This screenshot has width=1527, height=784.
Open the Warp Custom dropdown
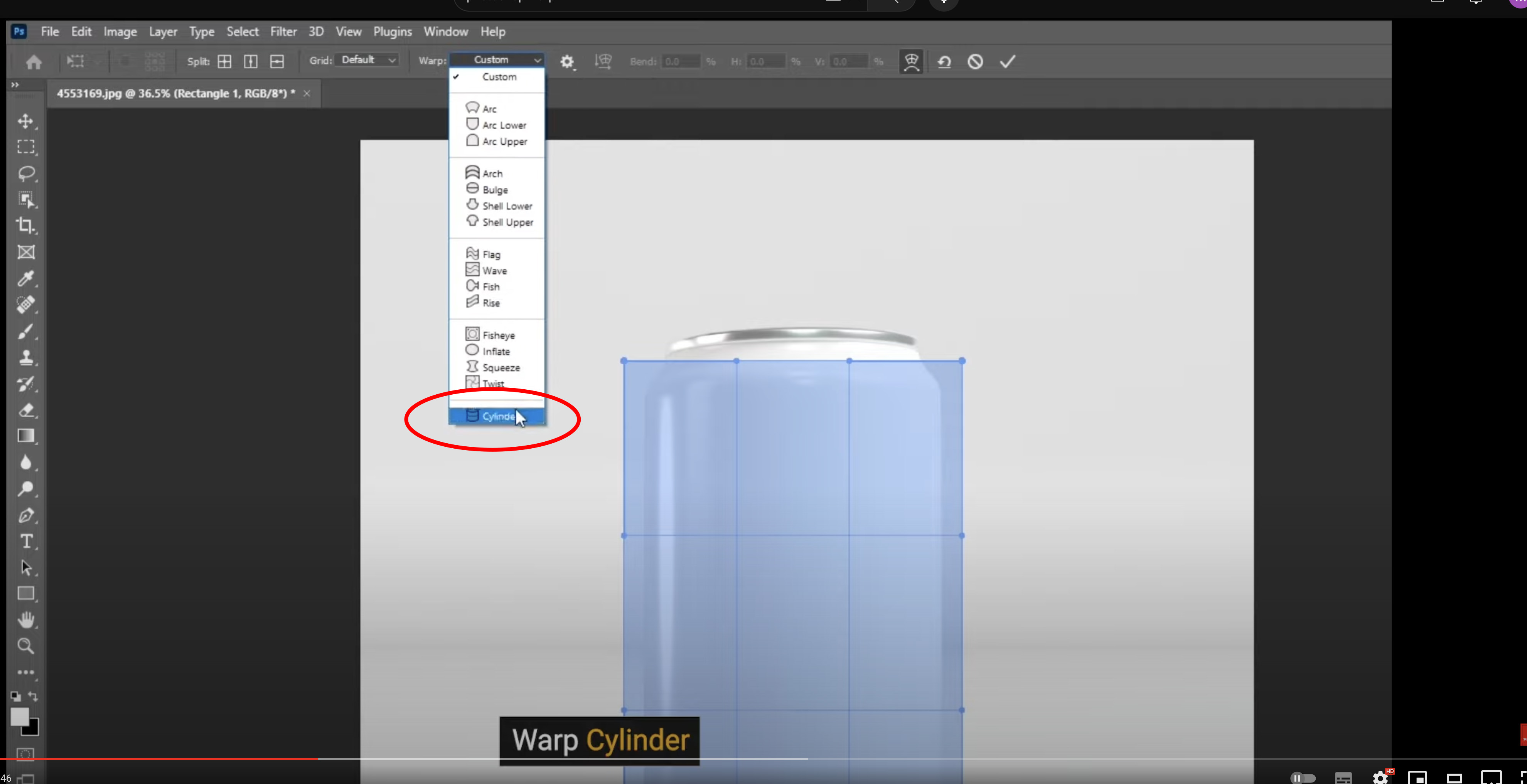point(497,59)
